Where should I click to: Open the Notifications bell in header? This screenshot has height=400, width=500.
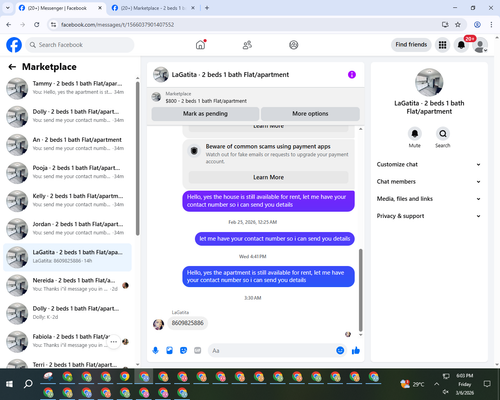[x=461, y=45]
